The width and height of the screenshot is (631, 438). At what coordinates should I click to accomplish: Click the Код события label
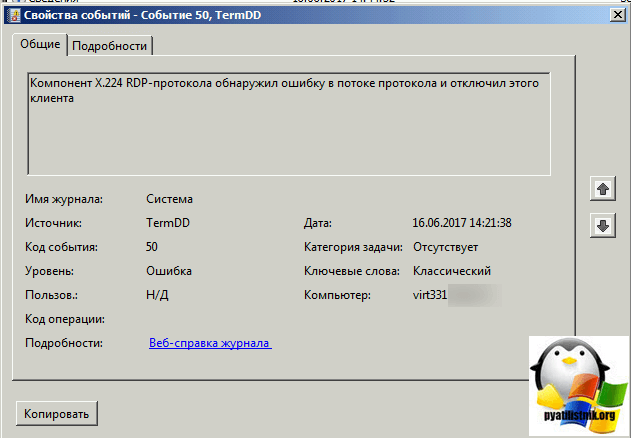pos(62,247)
